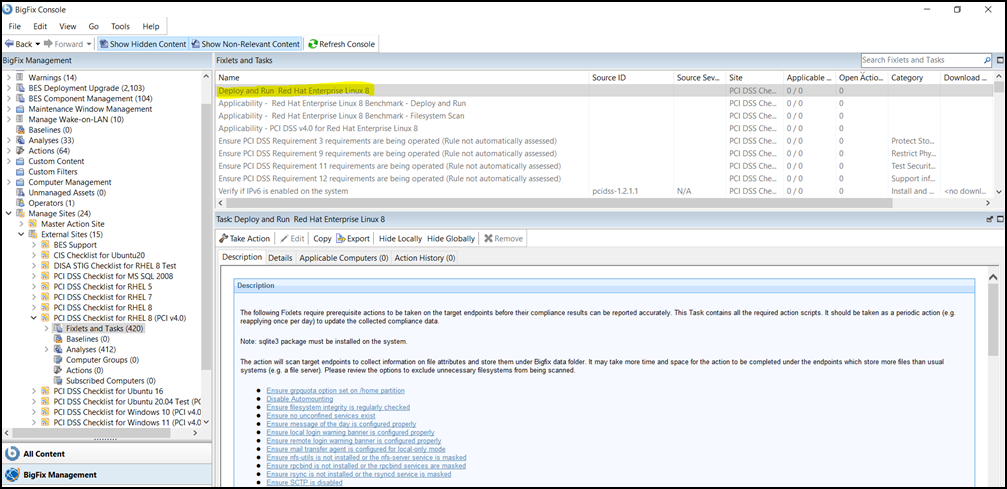1007x489 pixels.
Task: Open the 'Disable Automounting' link
Action: [x=300, y=399]
